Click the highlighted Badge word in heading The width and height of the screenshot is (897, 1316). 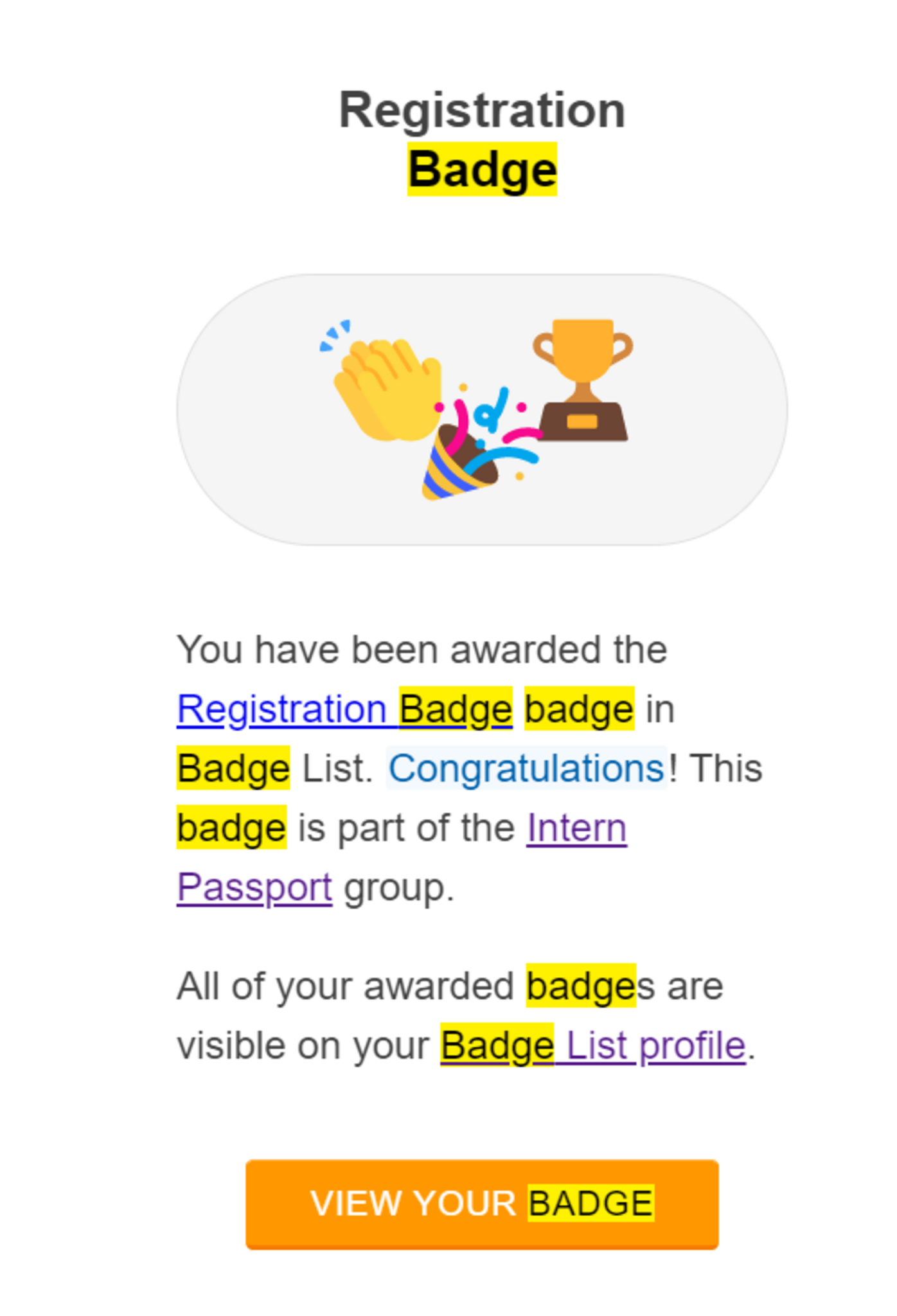482,170
